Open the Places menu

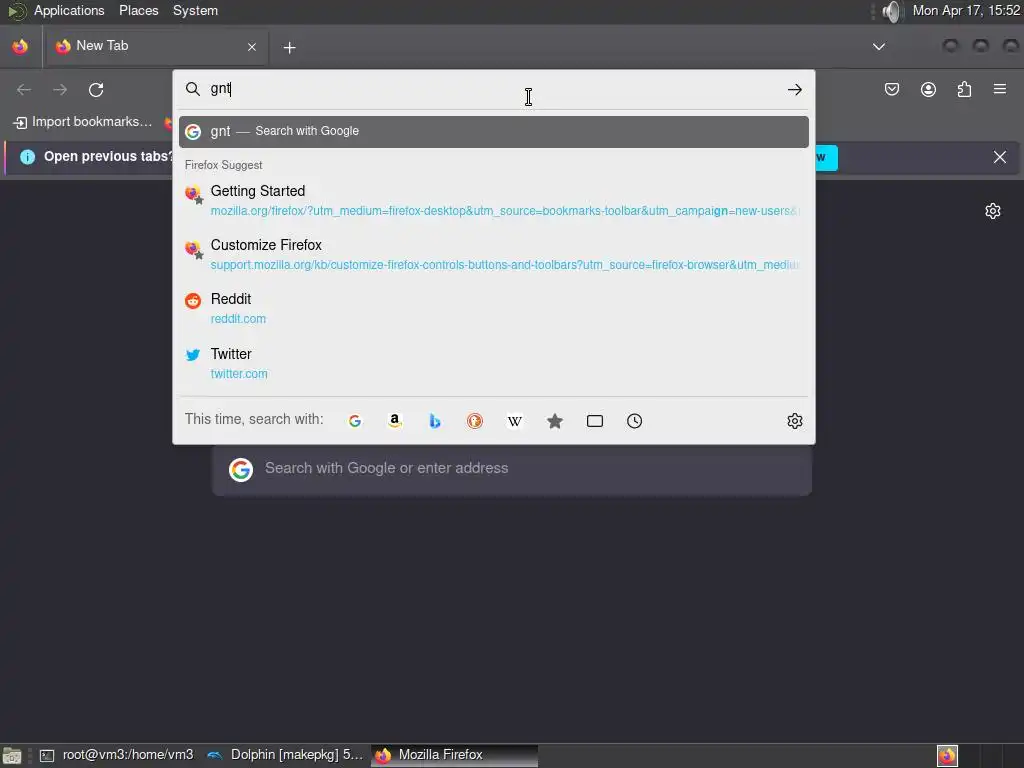(138, 11)
